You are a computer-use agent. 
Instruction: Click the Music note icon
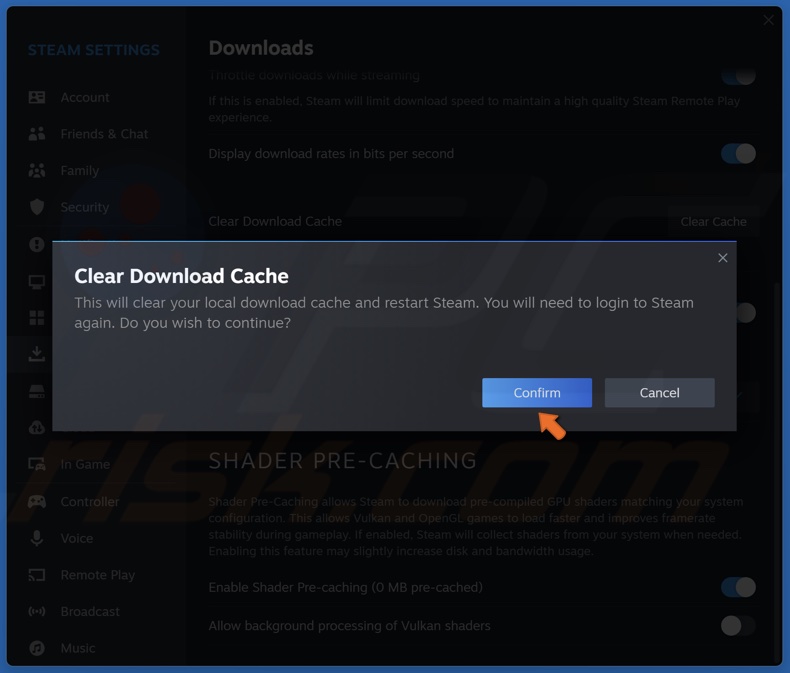point(37,648)
